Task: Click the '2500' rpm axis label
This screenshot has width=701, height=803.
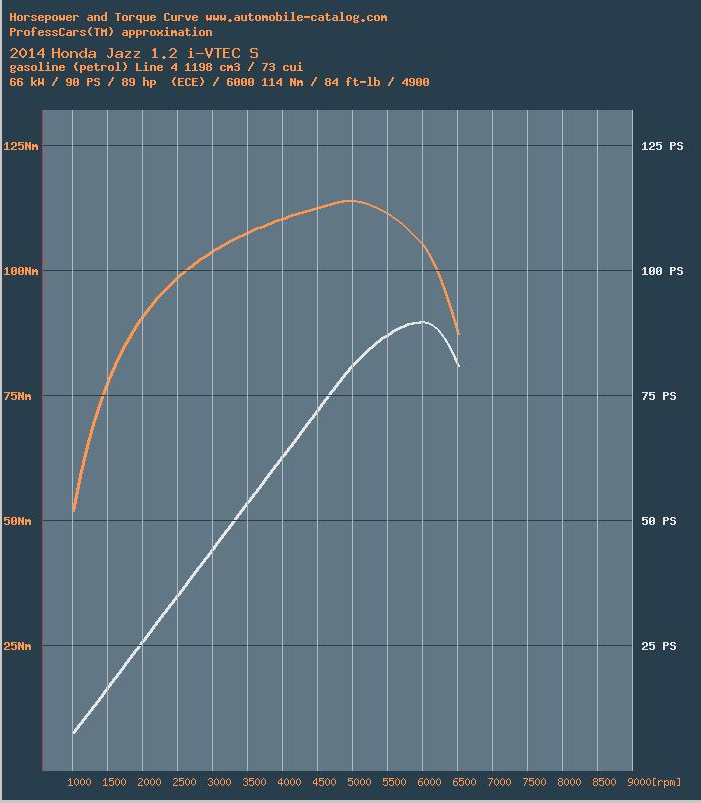Action: (x=184, y=782)
